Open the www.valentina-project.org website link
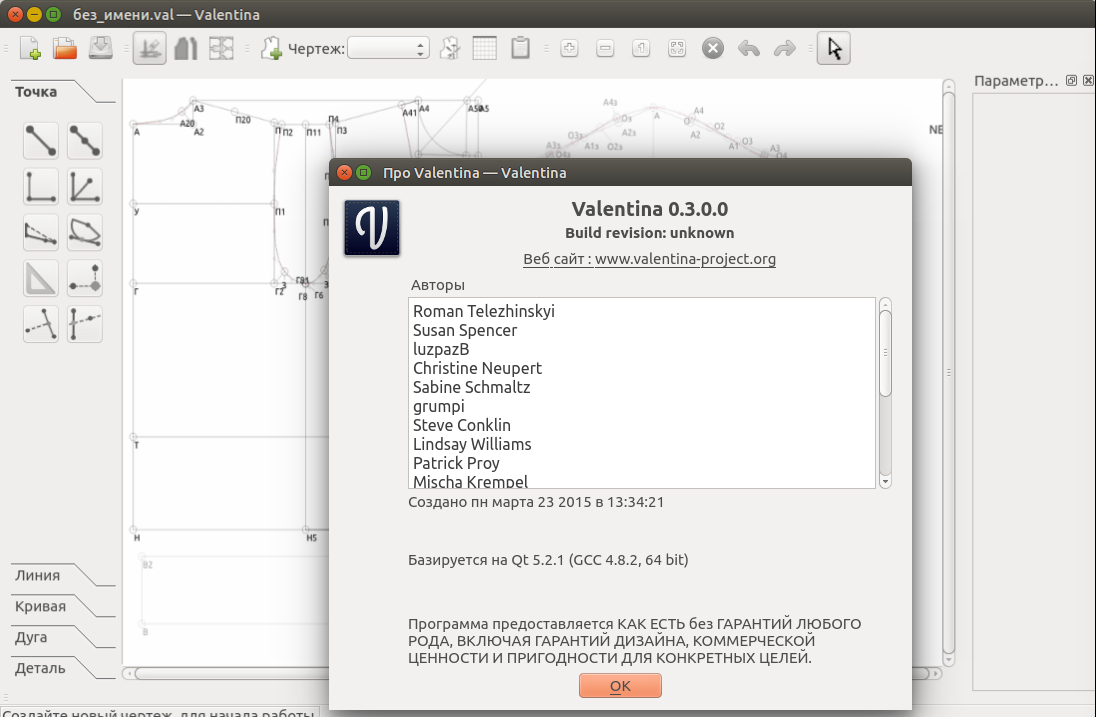 [x=685, y=259]
